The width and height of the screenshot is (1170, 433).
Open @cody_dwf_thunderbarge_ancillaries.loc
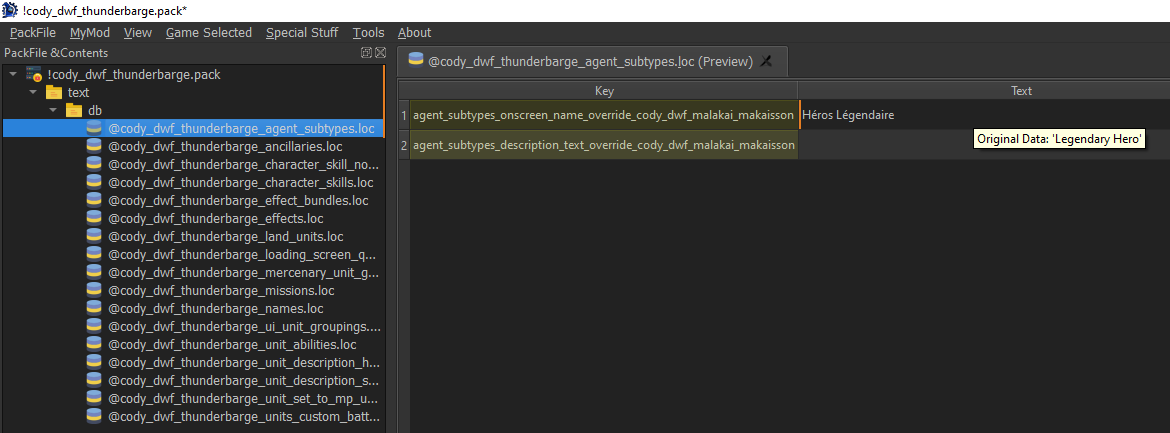point(225,146)
